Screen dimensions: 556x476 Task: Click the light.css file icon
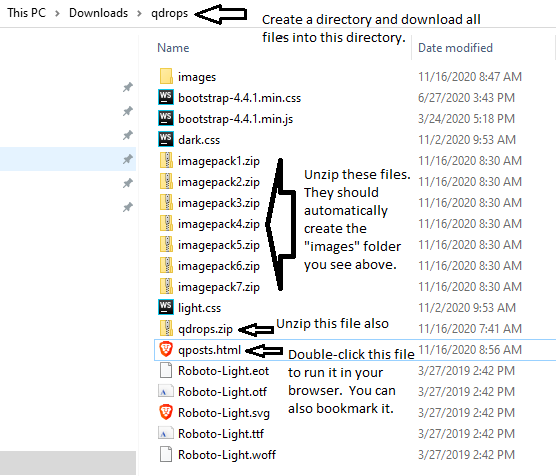point(166,307)
